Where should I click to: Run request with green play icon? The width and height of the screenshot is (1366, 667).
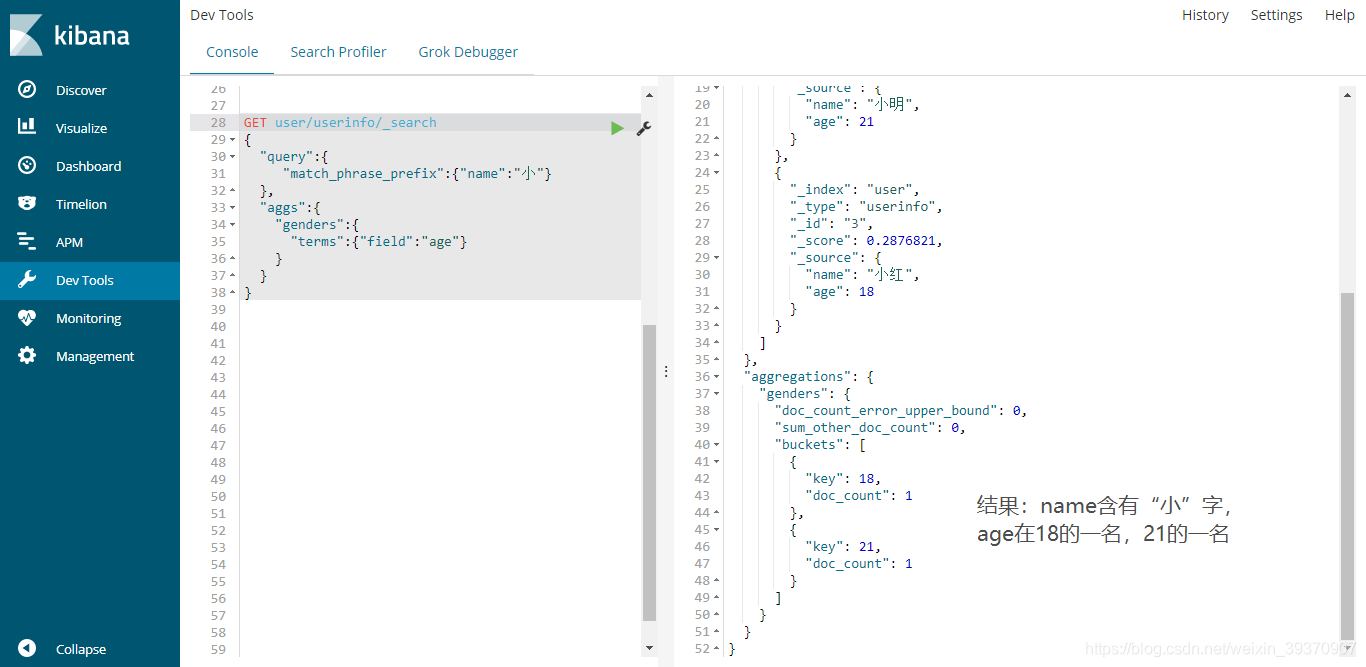point(617,128)
